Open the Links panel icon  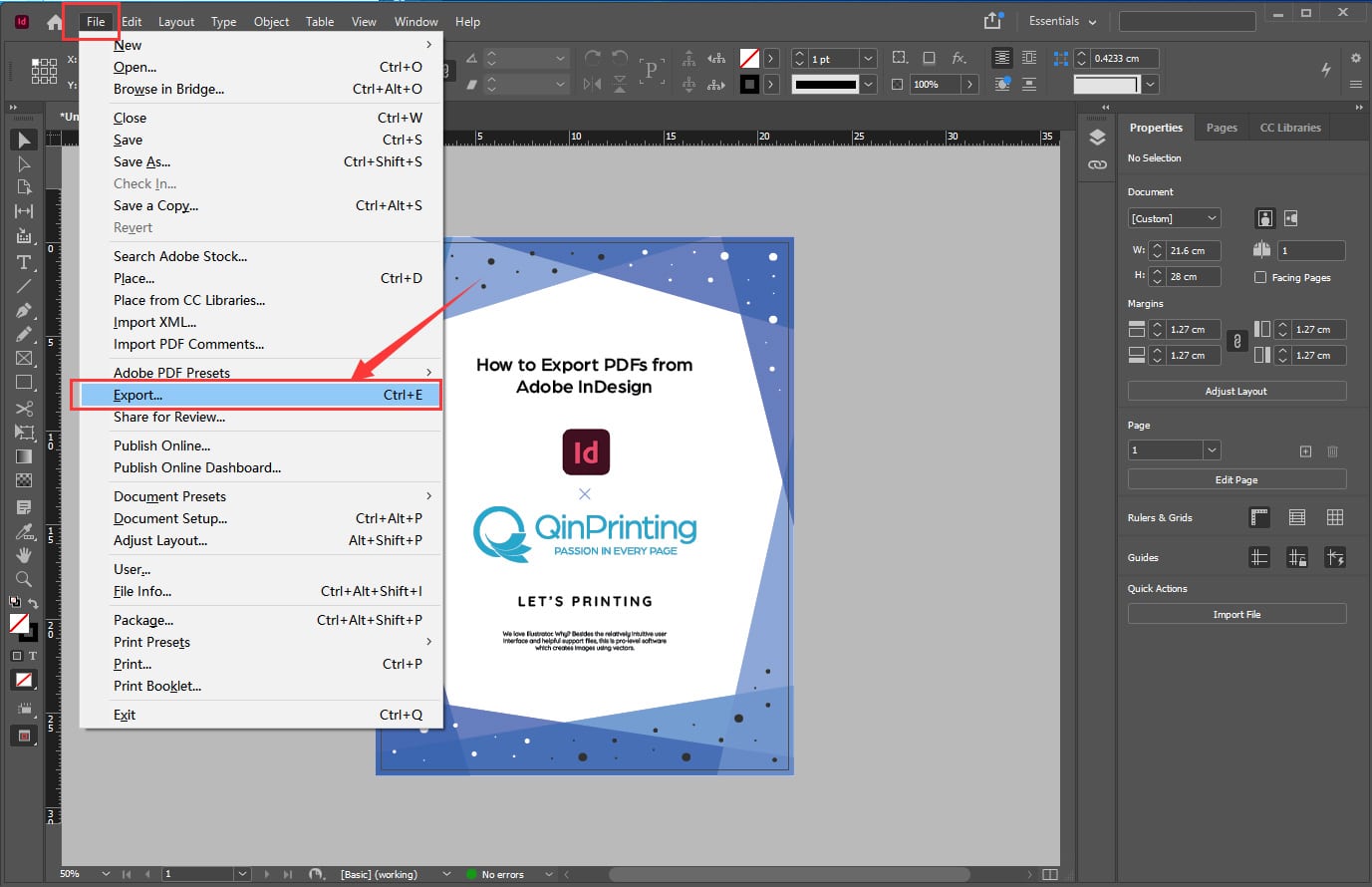1097,164
